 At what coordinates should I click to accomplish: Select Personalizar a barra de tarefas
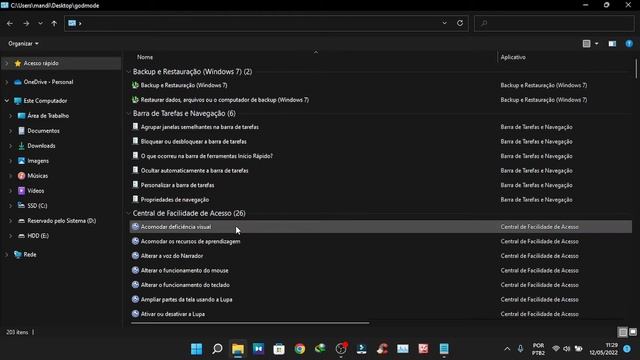pos(177,185)
